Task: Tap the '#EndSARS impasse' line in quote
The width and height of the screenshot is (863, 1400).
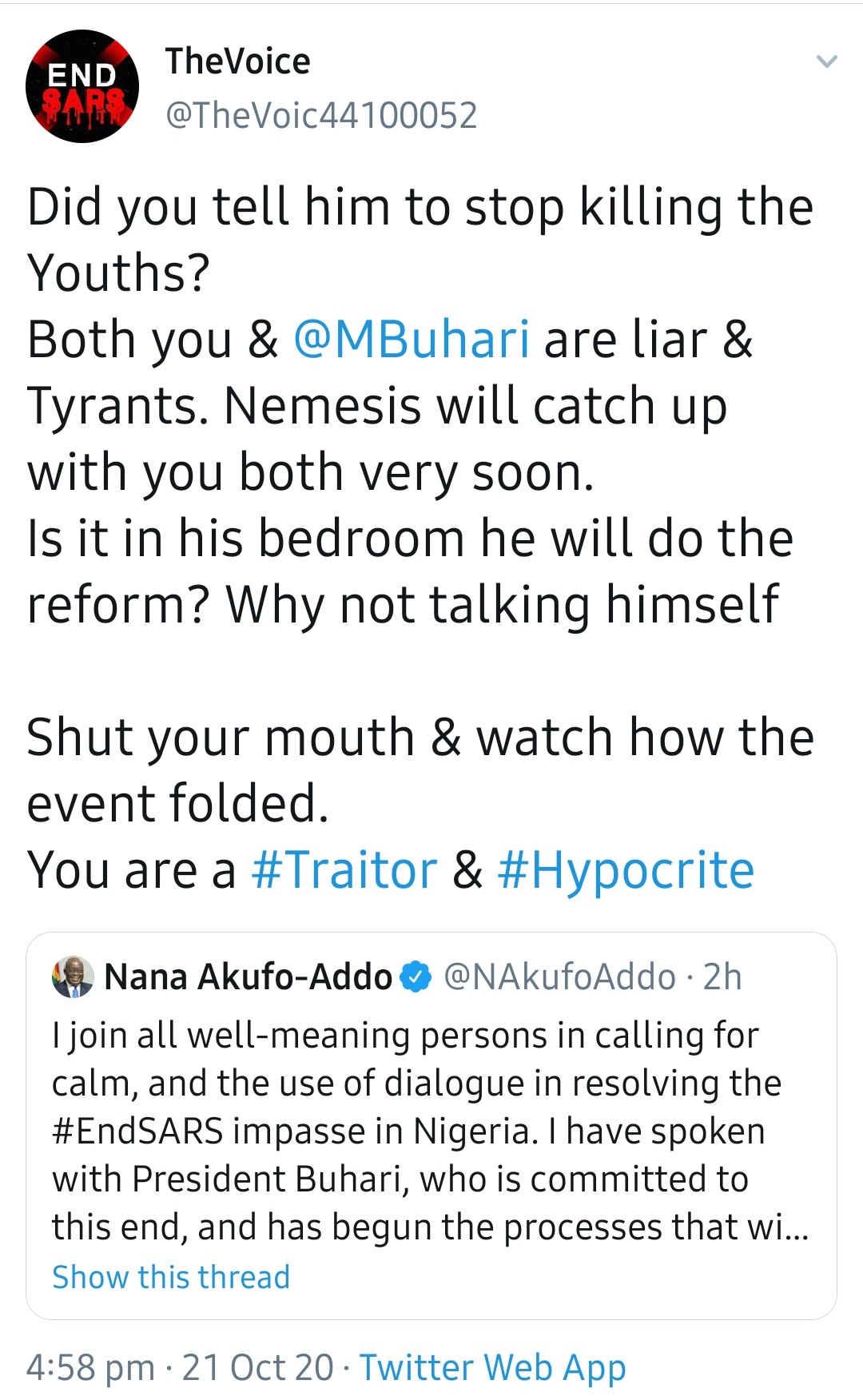Action: click(408, 1131)
